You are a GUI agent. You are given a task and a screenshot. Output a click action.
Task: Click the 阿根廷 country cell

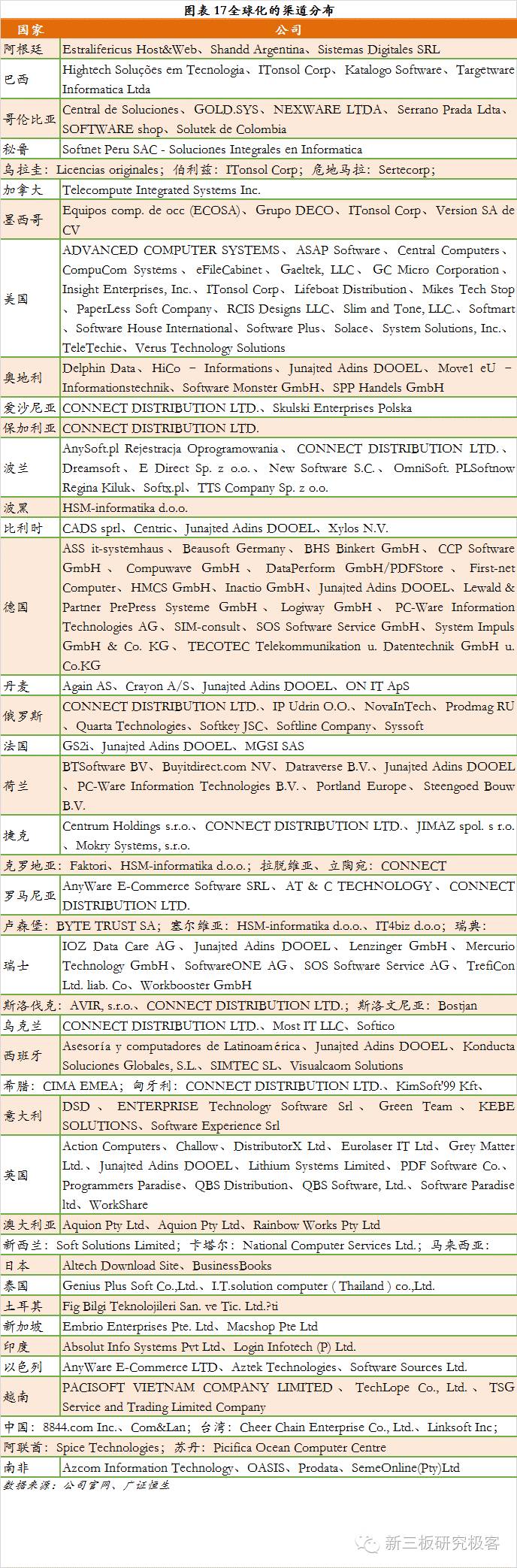tap(30, 50)
